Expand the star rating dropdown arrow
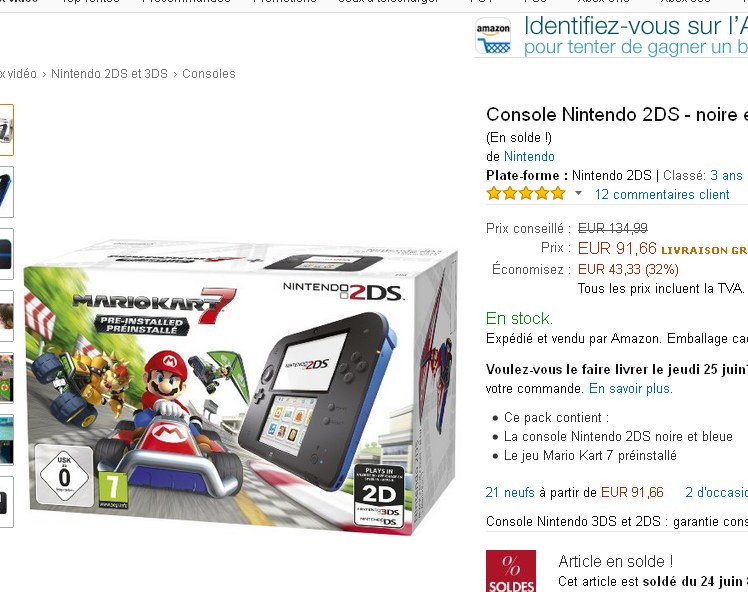This screenshot has width=748, height=592. point(578,194)
